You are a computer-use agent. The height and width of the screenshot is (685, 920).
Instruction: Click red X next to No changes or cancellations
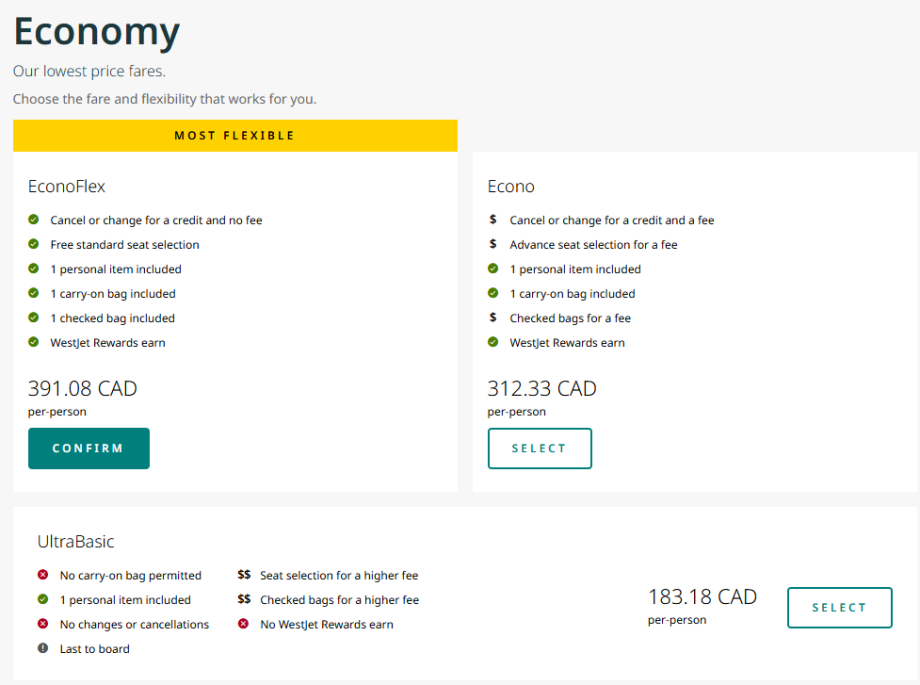coord(43,624)
